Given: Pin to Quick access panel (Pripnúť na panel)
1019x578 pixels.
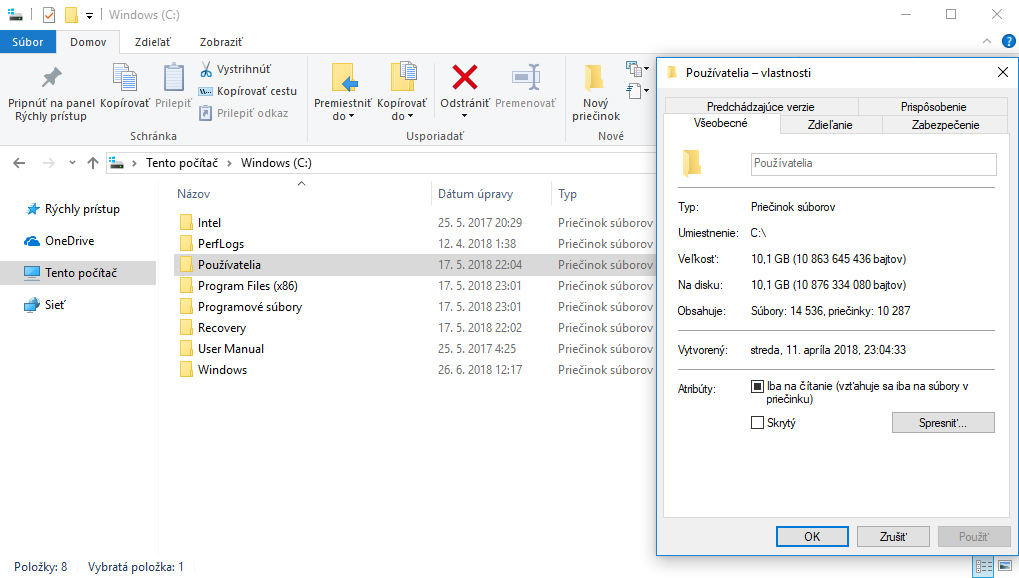Looking at the screenshot, I should pyautogui.click(x=51, y=92).
